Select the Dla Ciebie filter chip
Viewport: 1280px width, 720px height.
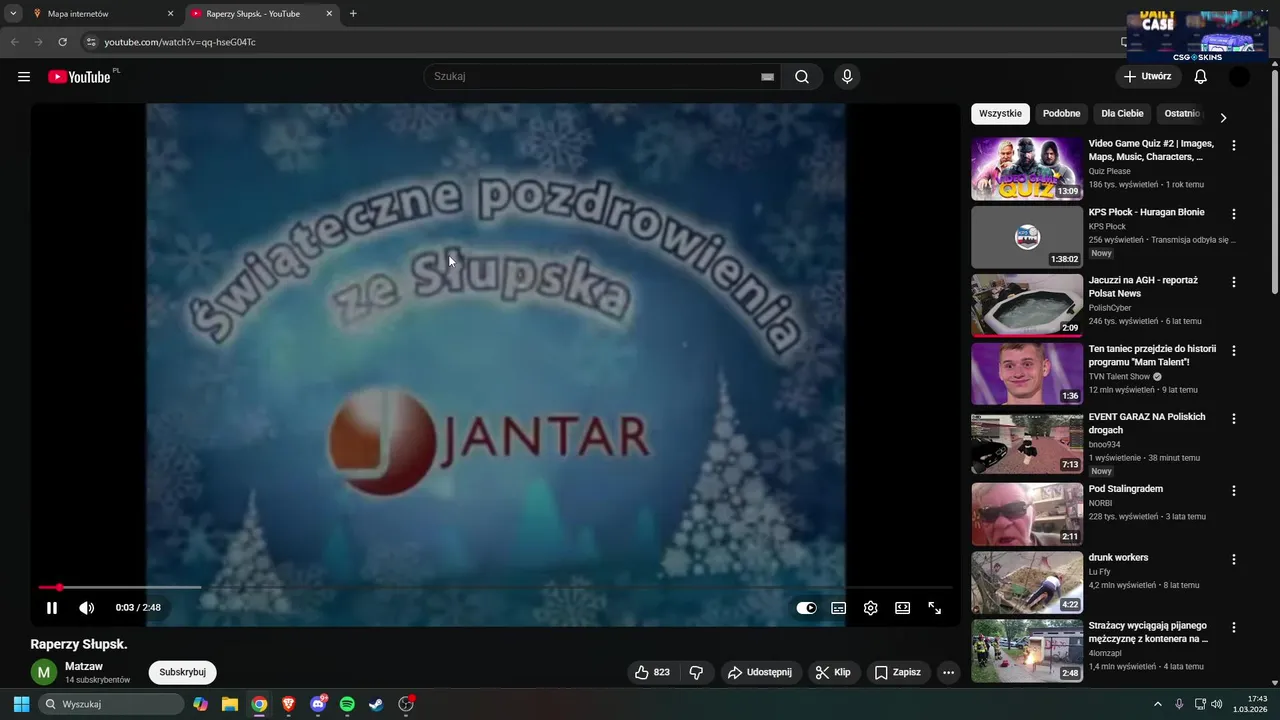(x=1122, y=114)
